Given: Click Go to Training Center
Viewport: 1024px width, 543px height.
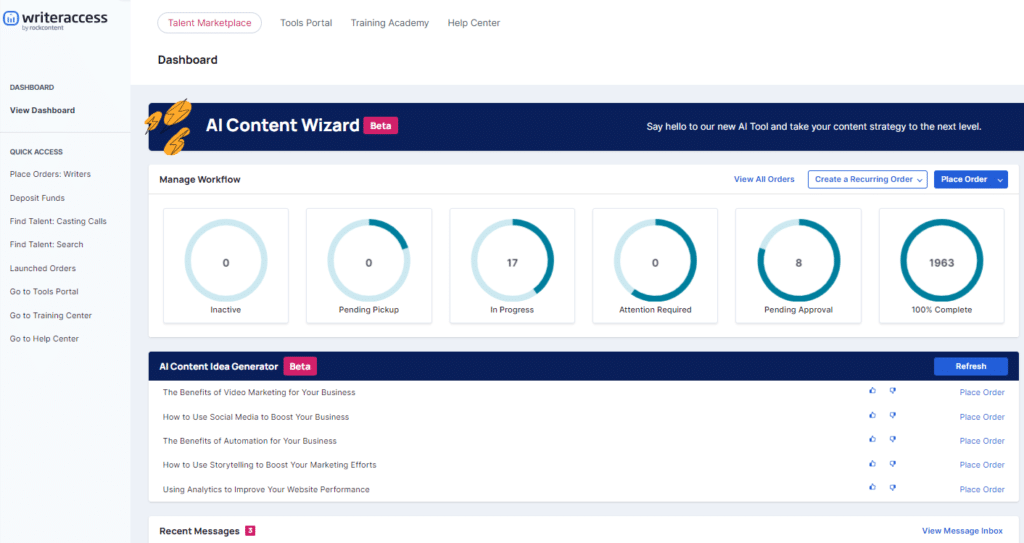Looking at the screenshot, I should tap(51, 316).
